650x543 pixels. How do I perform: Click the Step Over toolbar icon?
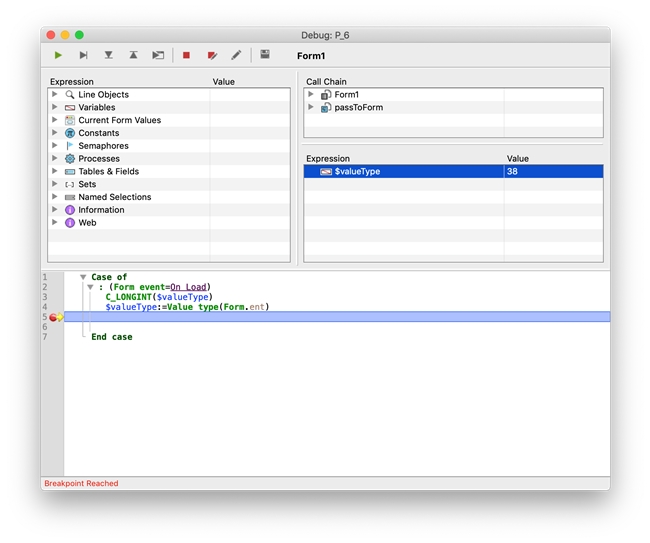(x=83, y=55)
